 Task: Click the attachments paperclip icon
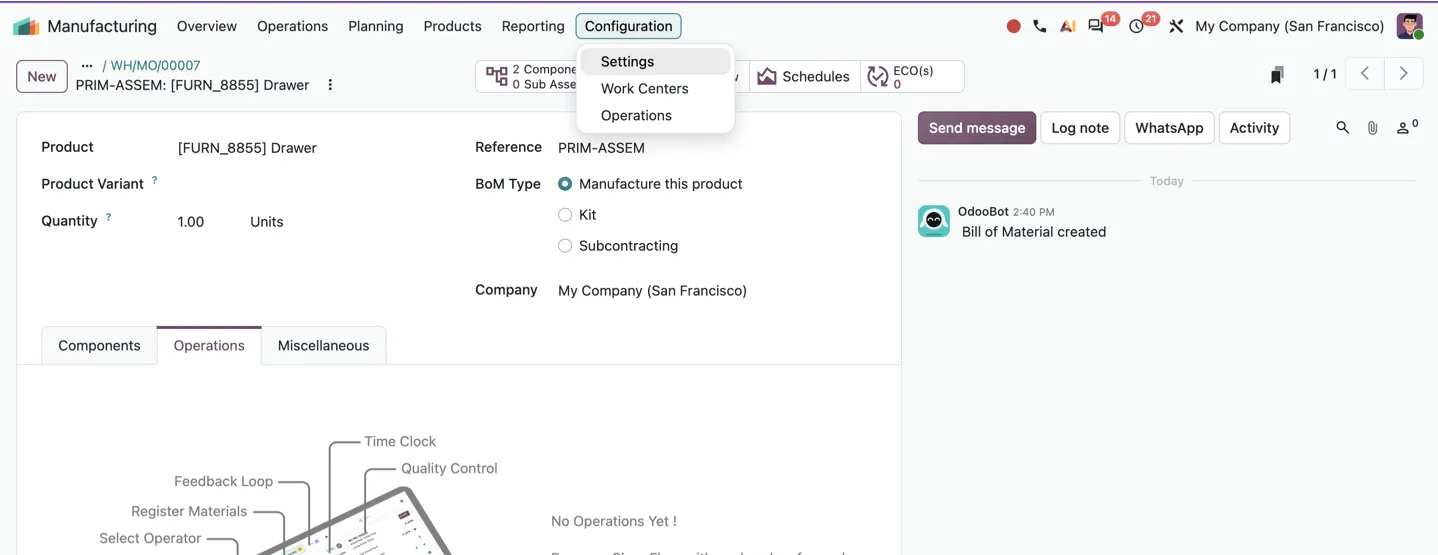pos(1372,128)
